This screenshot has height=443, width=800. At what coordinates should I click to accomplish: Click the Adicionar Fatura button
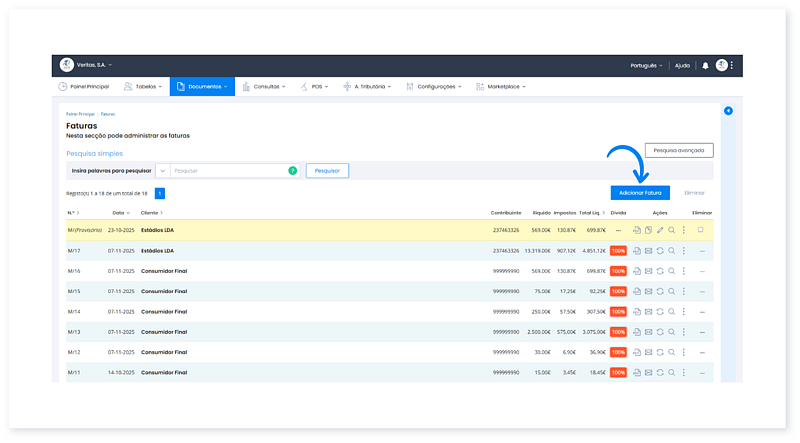coord(640,192)
